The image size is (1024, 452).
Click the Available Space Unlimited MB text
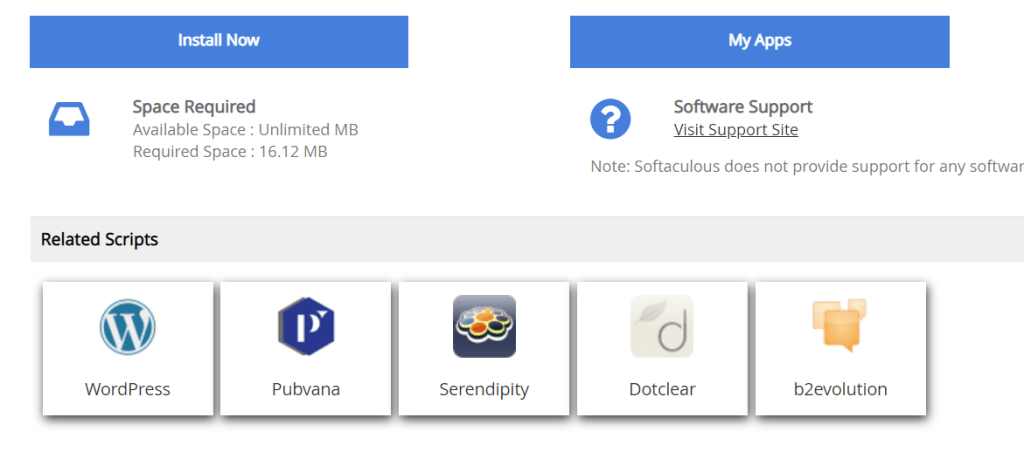245,130
